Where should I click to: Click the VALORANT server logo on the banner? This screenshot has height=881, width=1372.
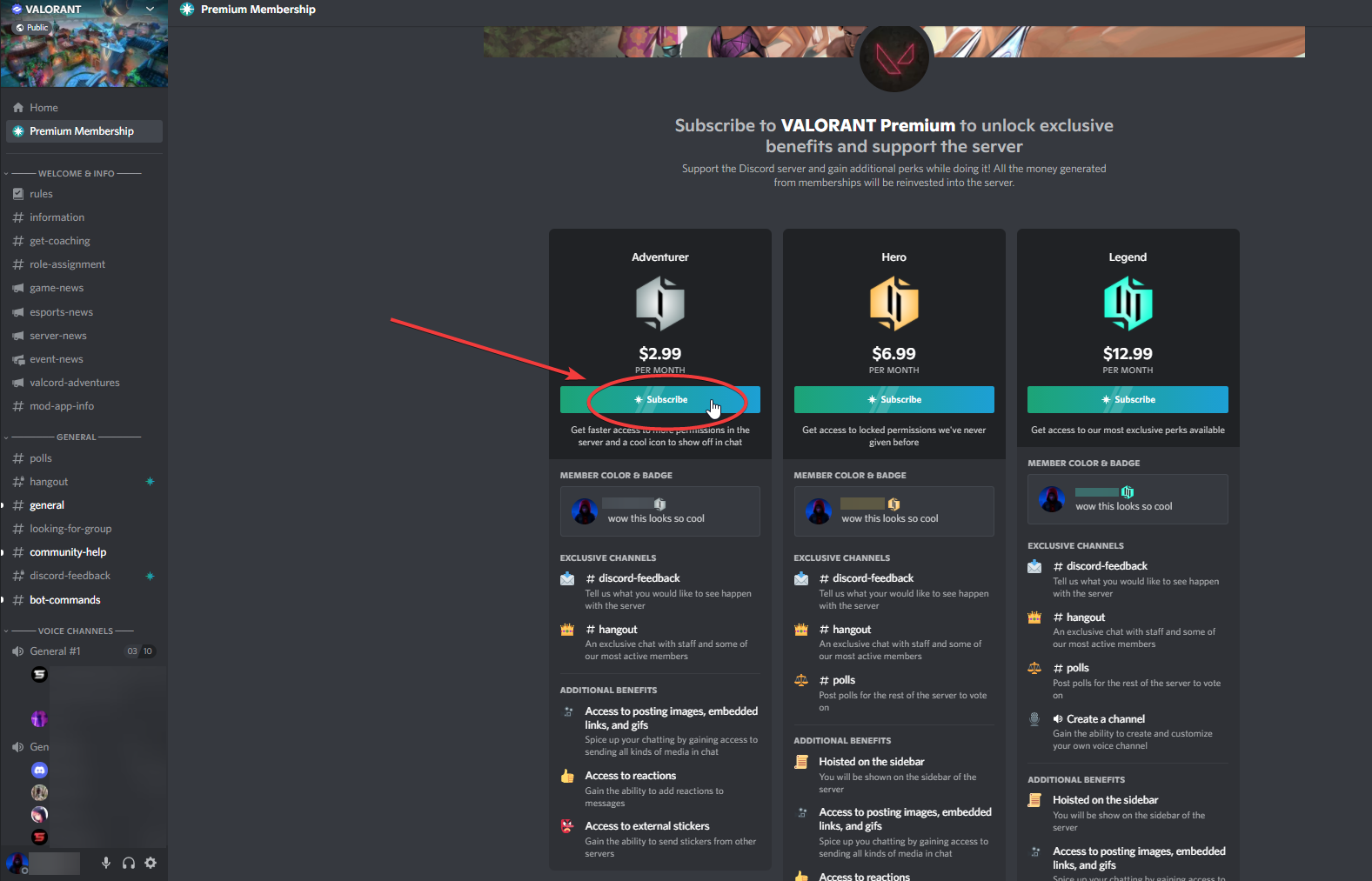coord(894,57)
